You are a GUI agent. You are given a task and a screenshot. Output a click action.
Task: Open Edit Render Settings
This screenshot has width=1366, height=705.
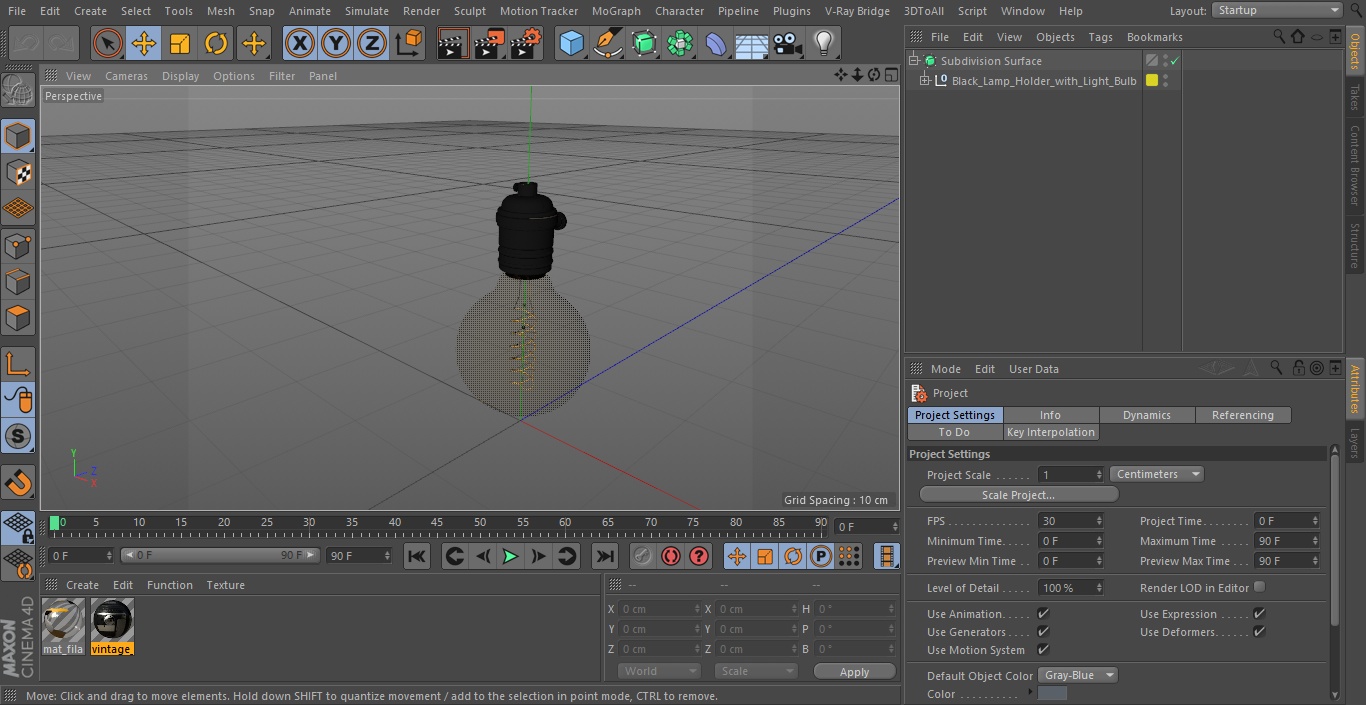point(526,43)
